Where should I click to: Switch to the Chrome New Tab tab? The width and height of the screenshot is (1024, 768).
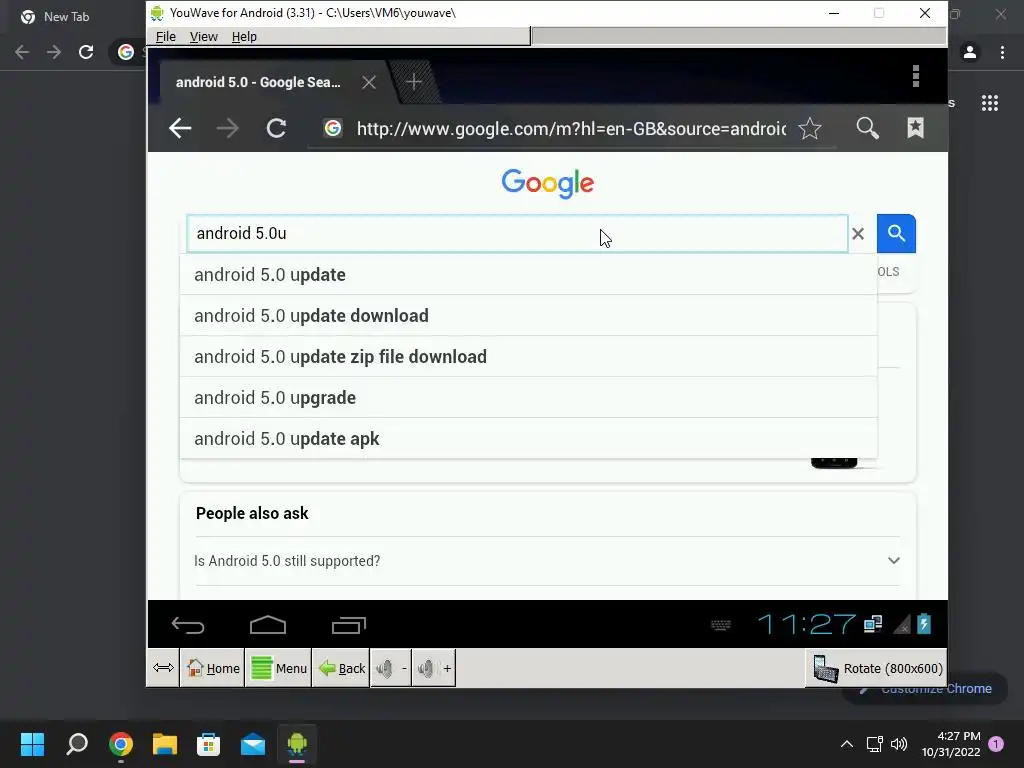[x=66, y=17]
